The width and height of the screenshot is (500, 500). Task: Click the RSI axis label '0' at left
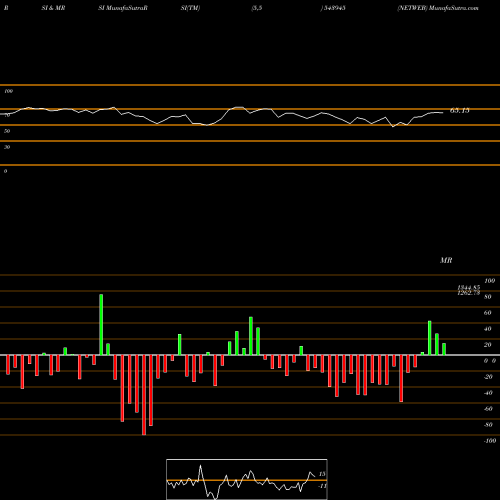click(5, 171)
